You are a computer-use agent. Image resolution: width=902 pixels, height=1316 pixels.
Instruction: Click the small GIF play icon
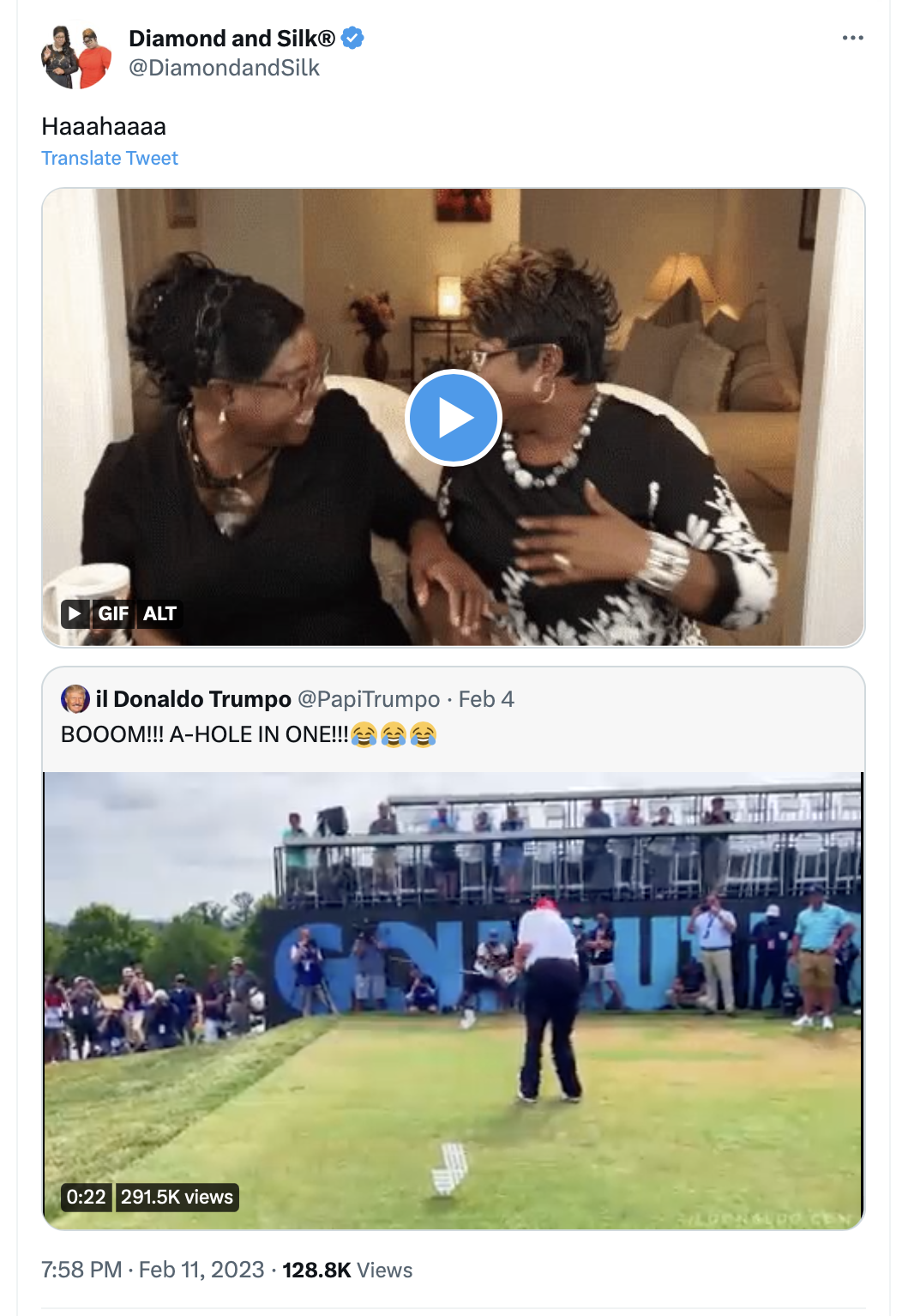[x=75, y=613]
